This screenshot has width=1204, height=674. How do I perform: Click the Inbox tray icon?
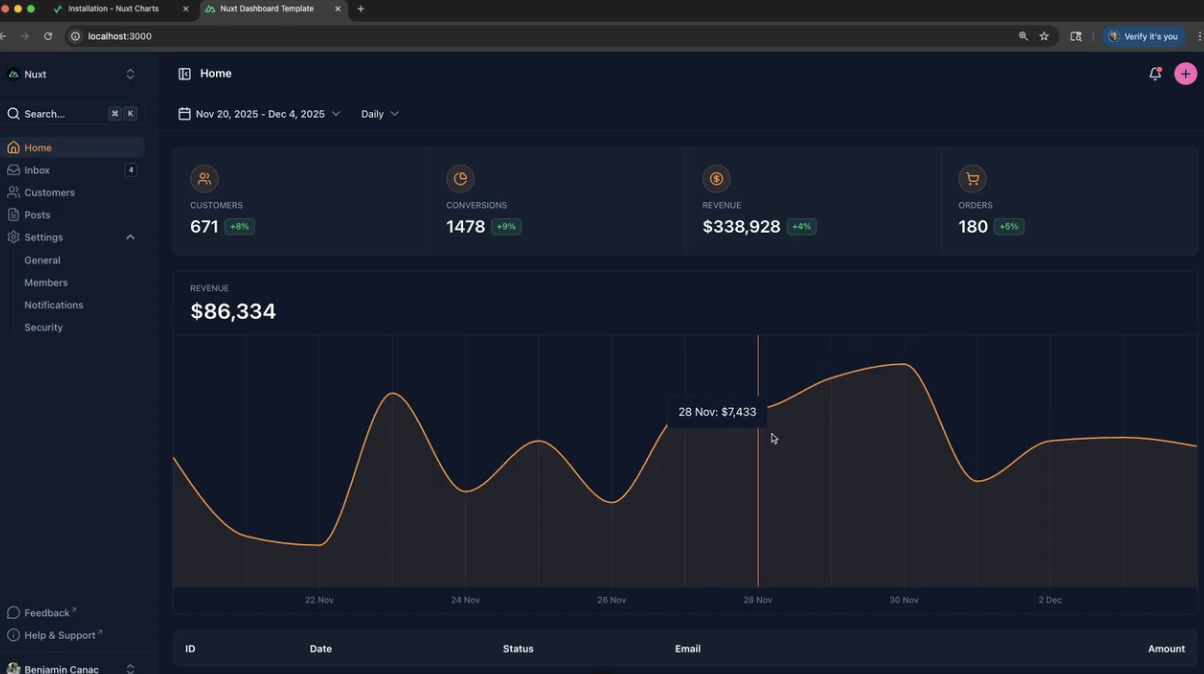13,170
